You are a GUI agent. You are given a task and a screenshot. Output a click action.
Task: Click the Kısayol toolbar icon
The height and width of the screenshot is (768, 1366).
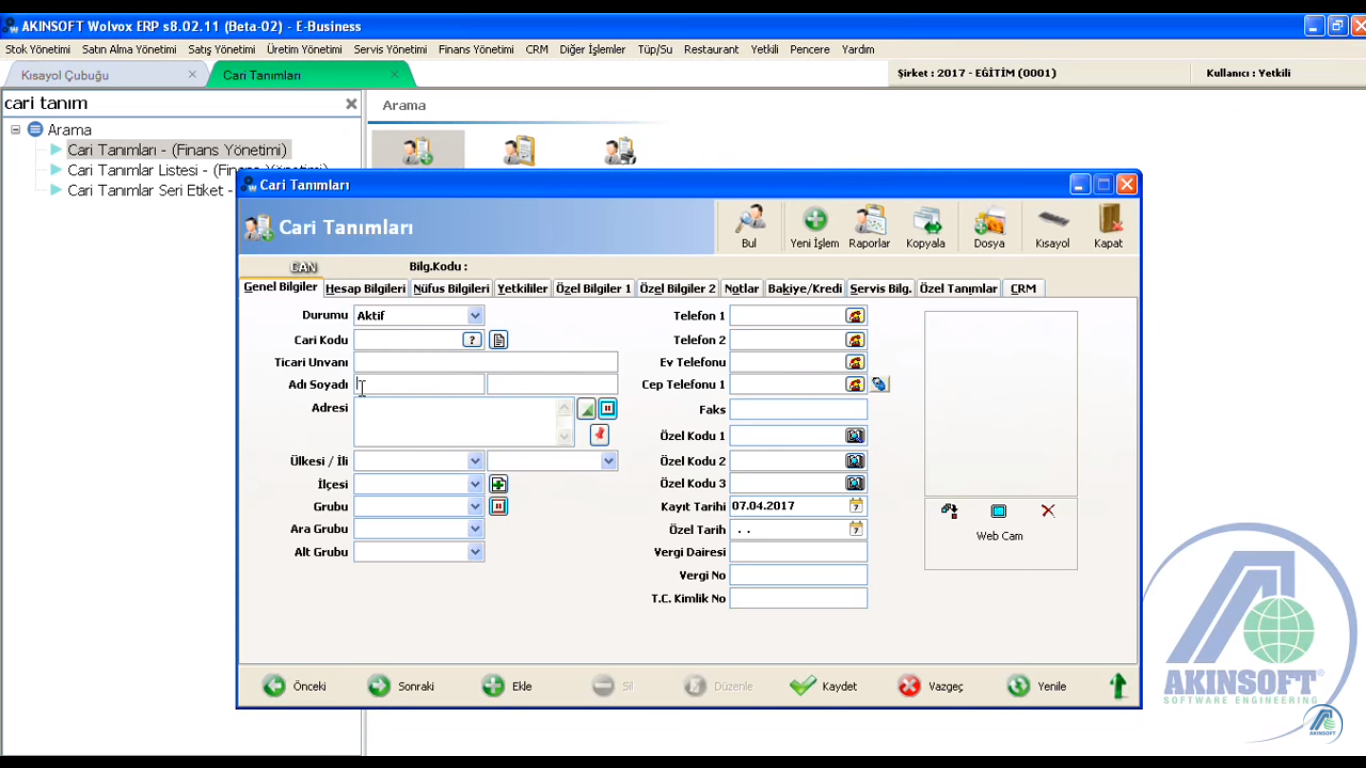click(1052, 227)
